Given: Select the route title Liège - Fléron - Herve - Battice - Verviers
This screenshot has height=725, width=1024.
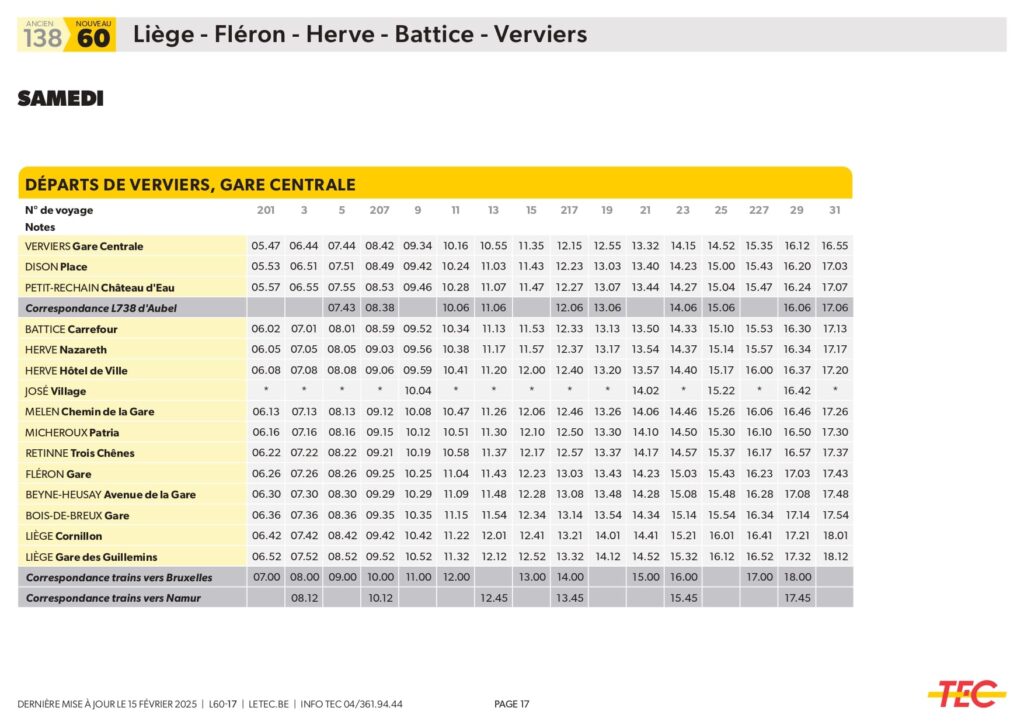Looking at the screenshot, I should point(373,35).
